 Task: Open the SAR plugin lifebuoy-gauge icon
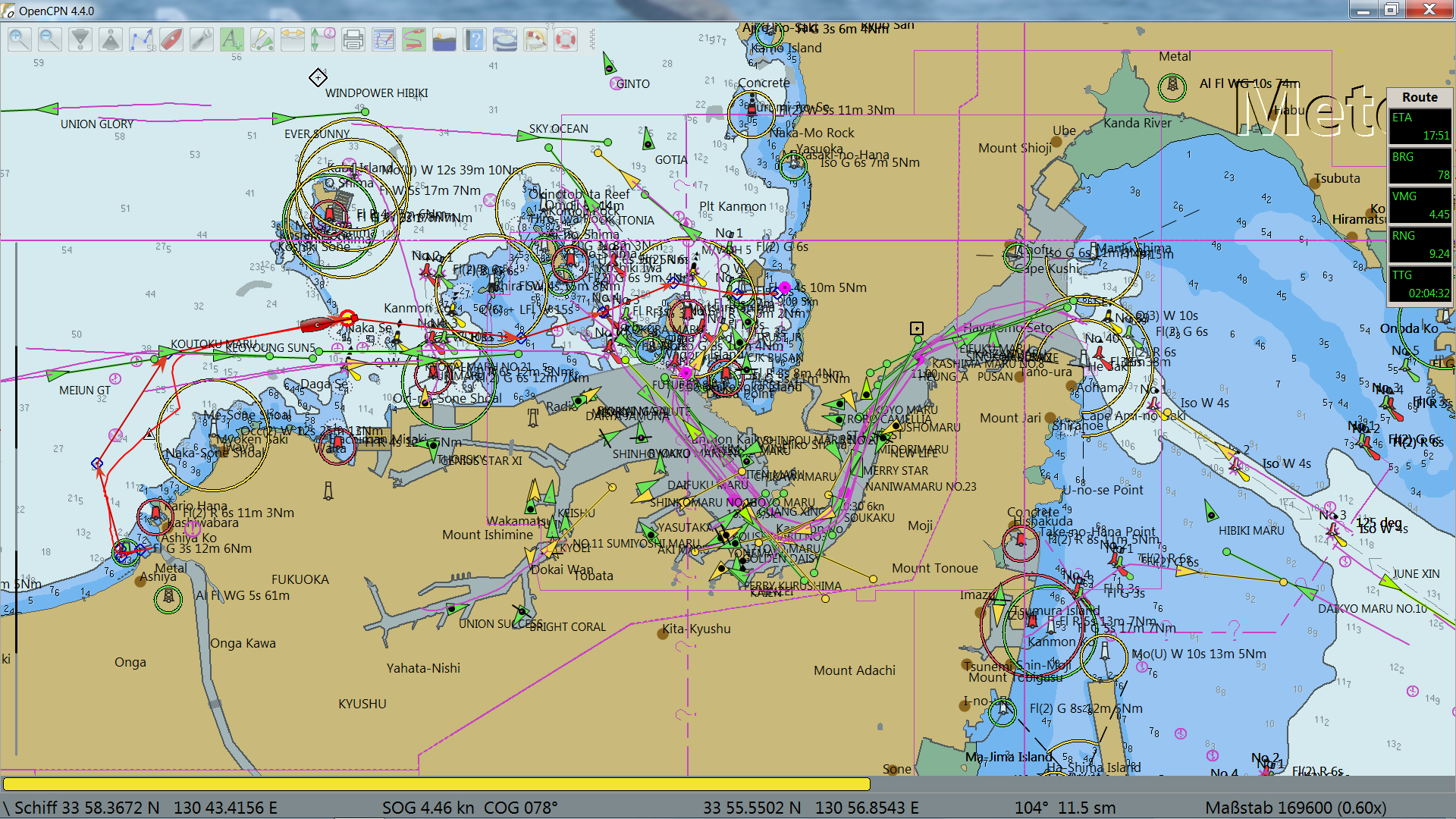[x=535, y=39]
